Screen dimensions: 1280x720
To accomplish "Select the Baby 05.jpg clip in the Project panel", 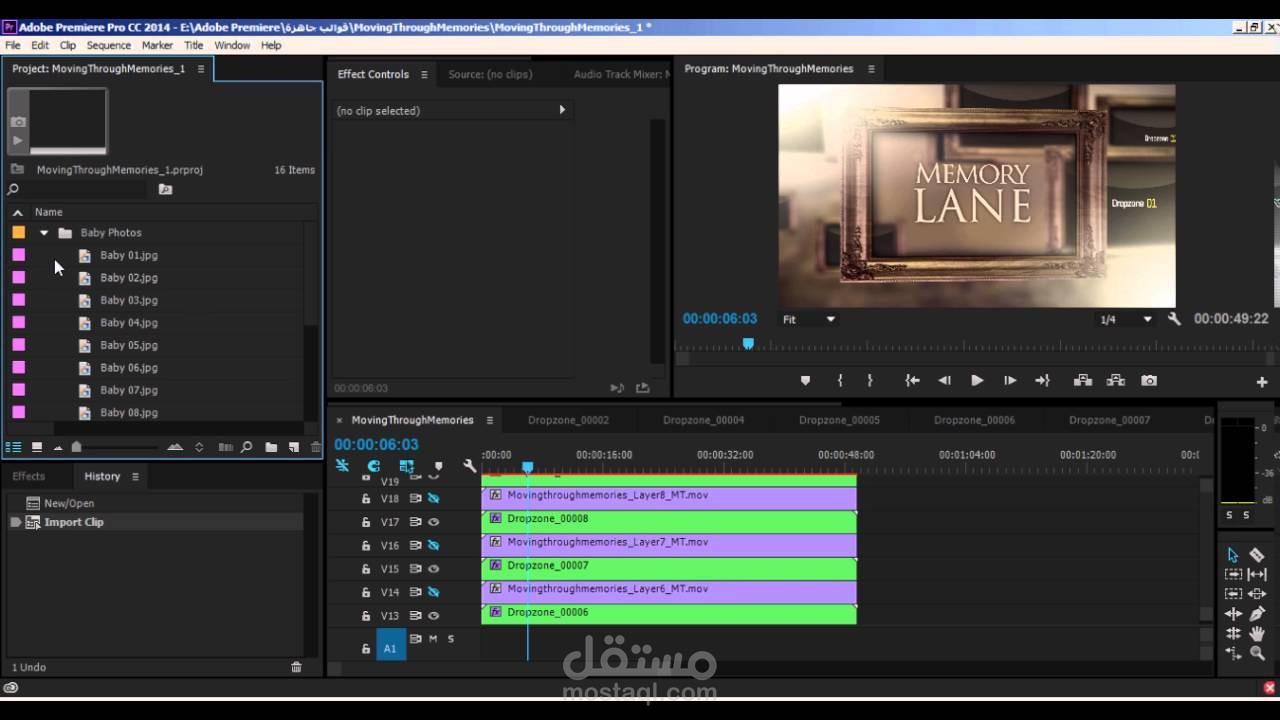I will [128, 345].
